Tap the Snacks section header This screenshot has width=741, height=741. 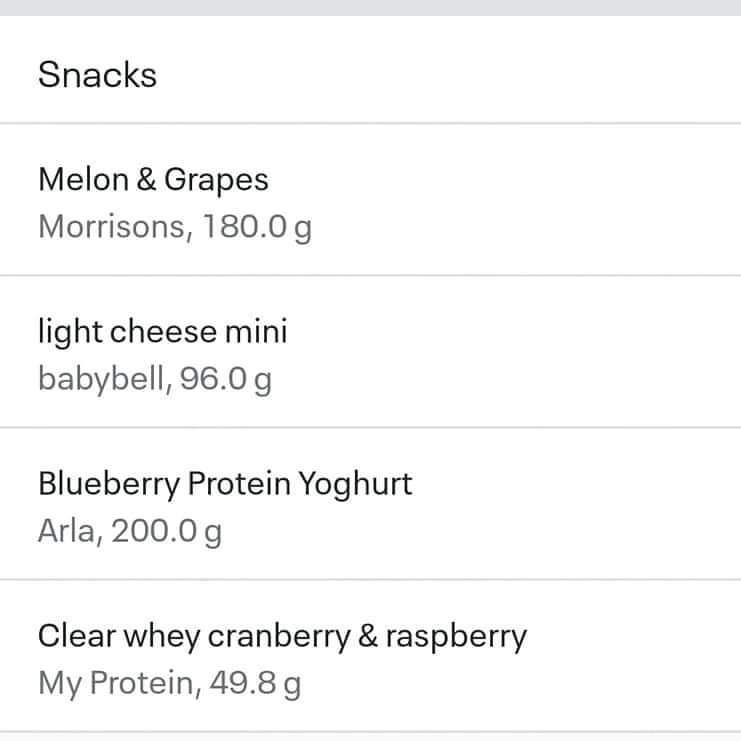tap(97, 75)
